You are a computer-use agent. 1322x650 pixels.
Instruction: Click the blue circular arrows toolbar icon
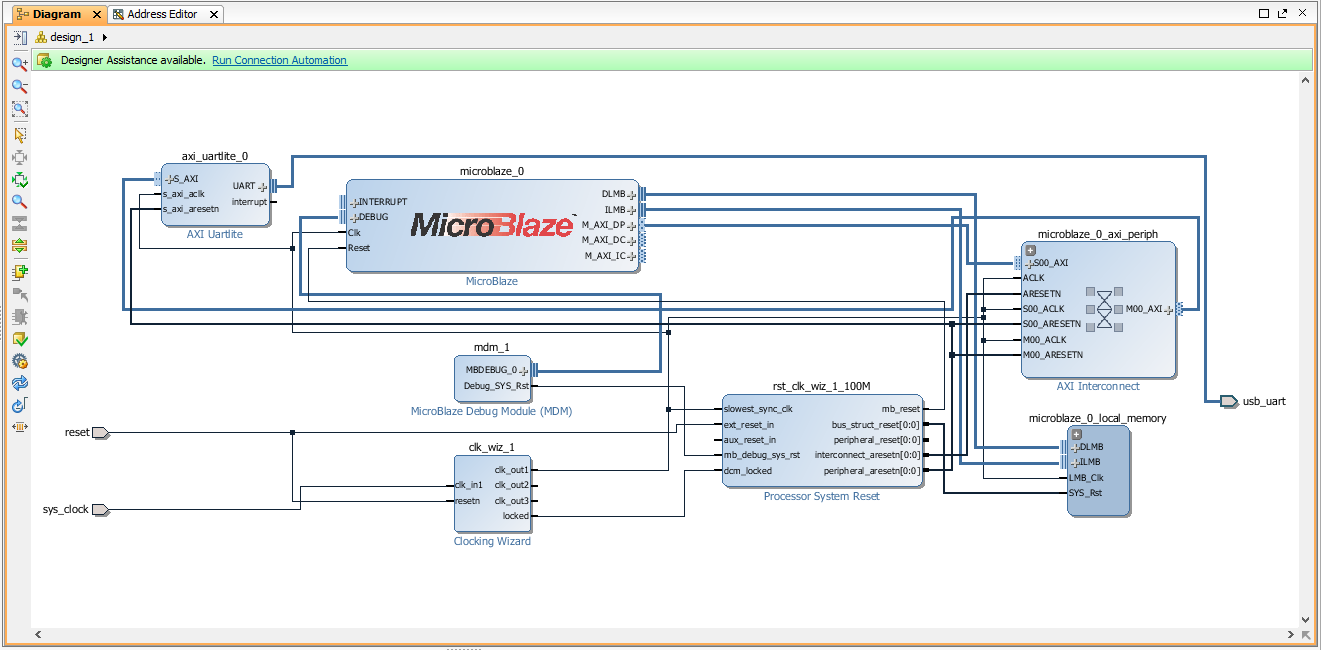coord(19,383)
